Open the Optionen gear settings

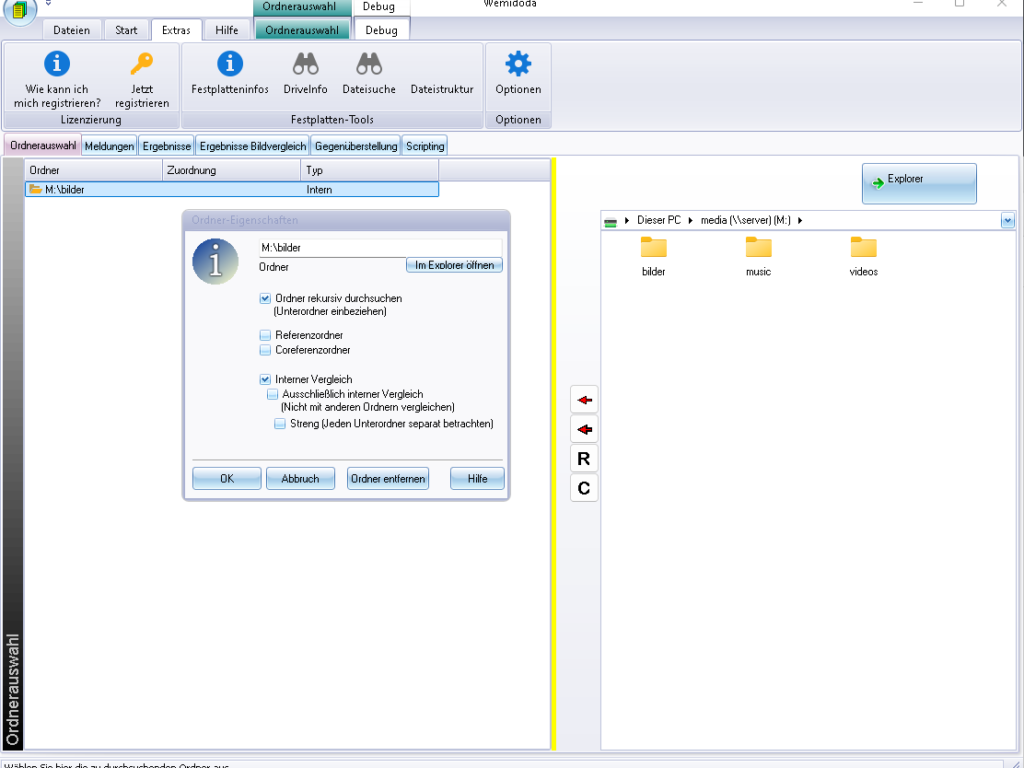pos(518,65)
